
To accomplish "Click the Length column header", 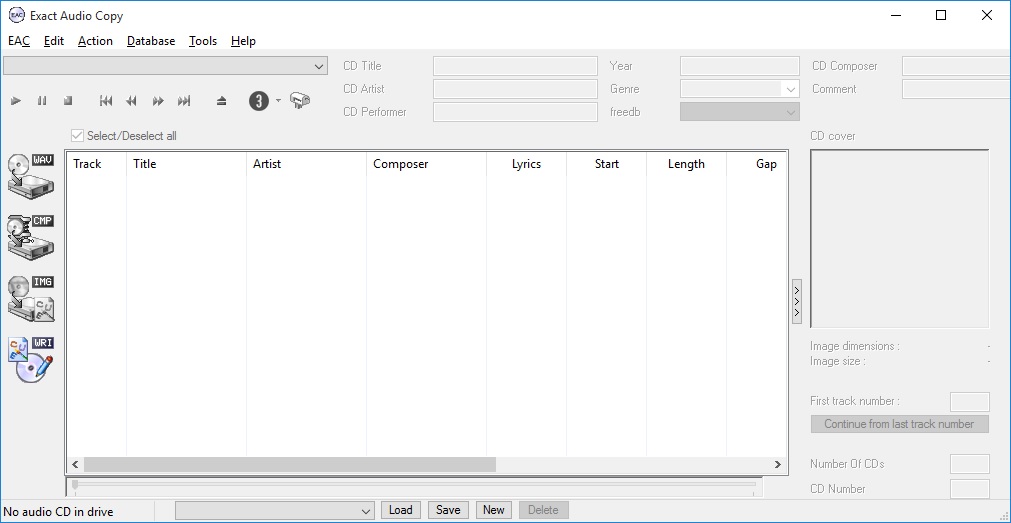I will pos(686,164).
